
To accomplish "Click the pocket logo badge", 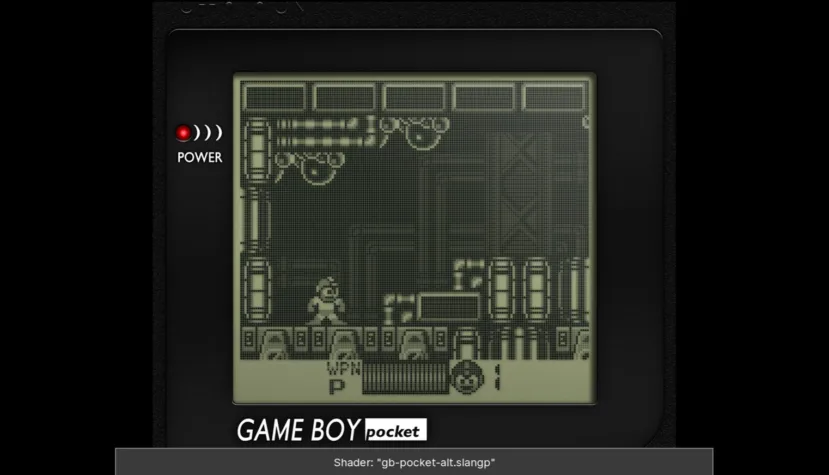I will pos(396,431).
